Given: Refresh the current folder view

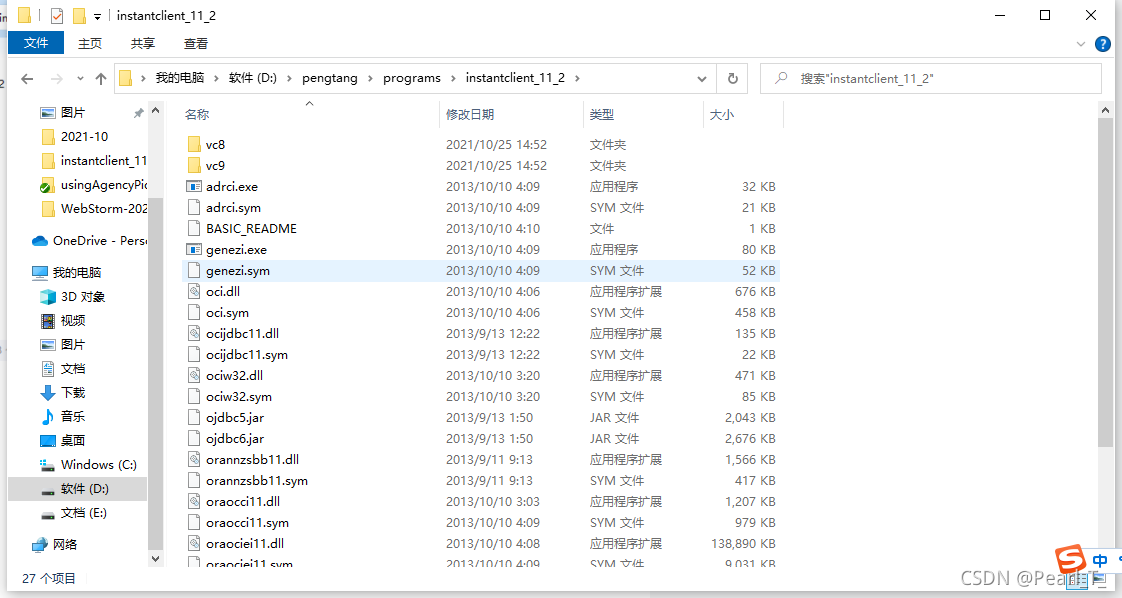Looking at the screenshot, I should pyautogui.click(x=733, y=79).
